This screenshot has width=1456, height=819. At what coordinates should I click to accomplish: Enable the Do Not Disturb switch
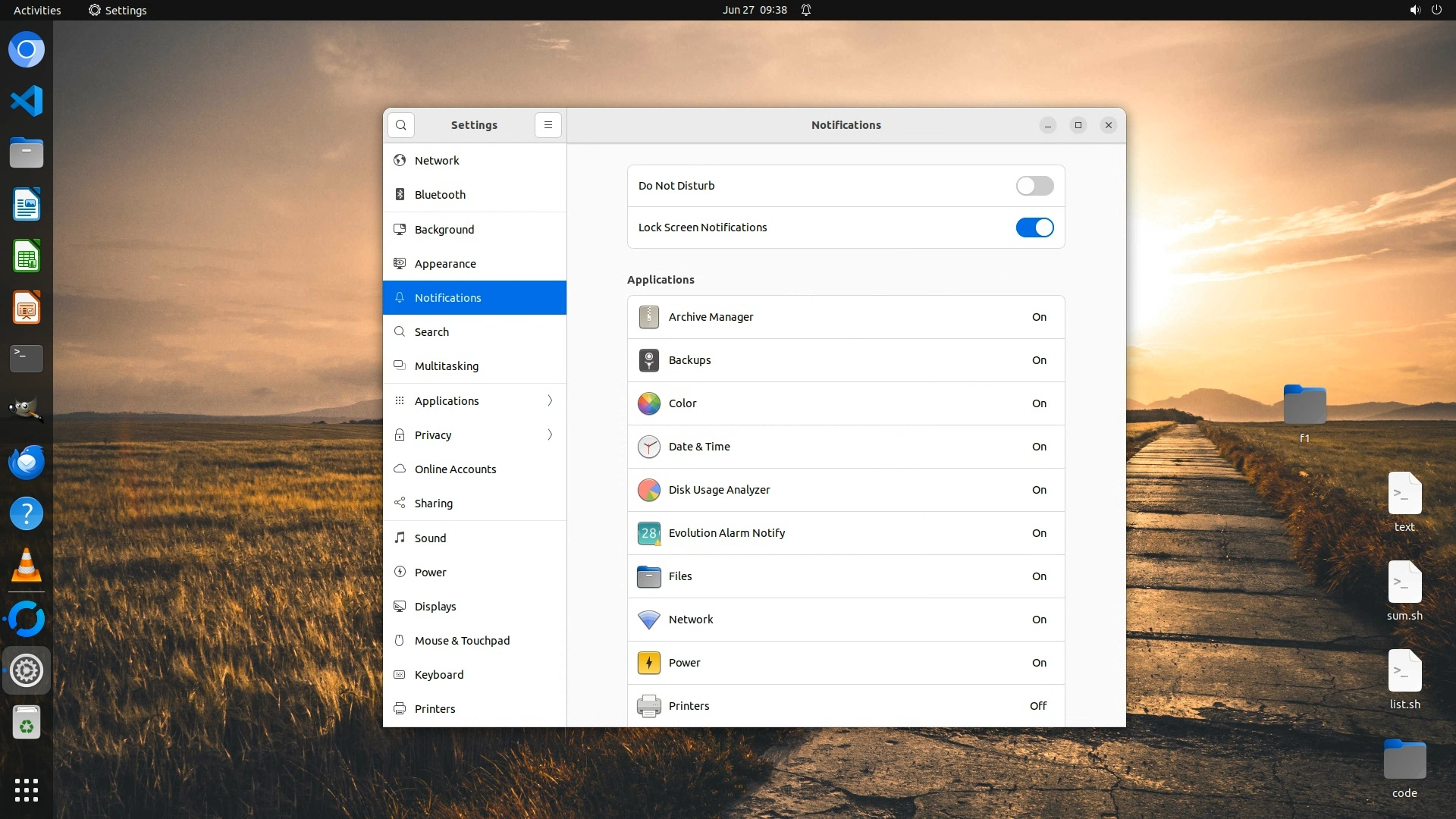coord(1034,186)
